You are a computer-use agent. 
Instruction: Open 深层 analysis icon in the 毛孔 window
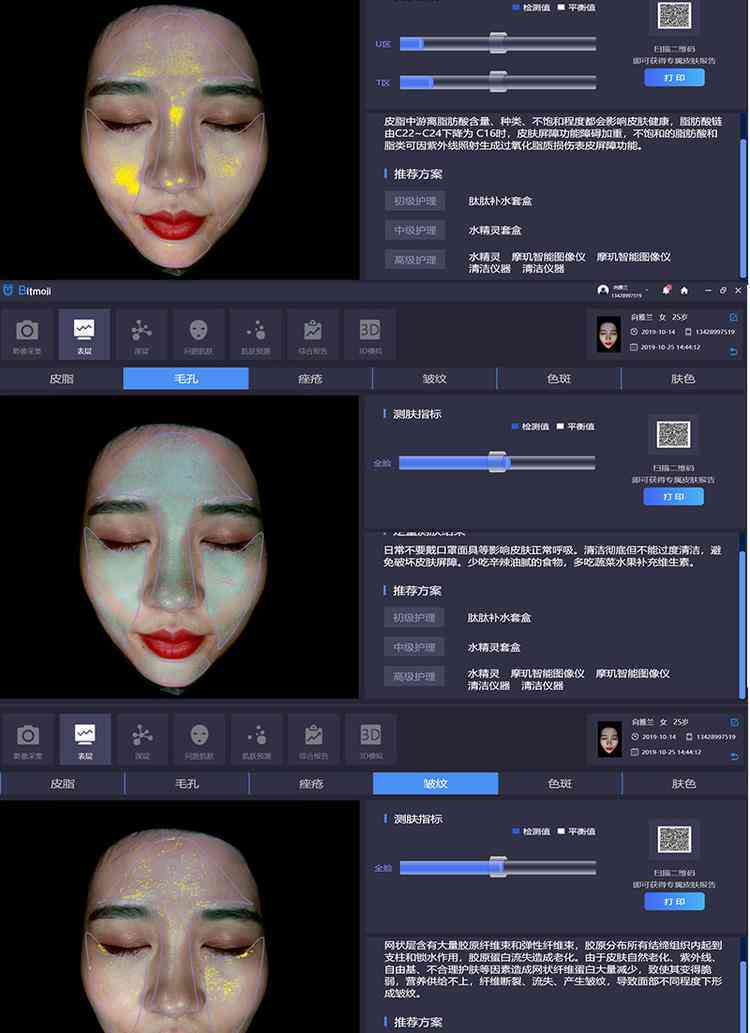pos(141,335)
